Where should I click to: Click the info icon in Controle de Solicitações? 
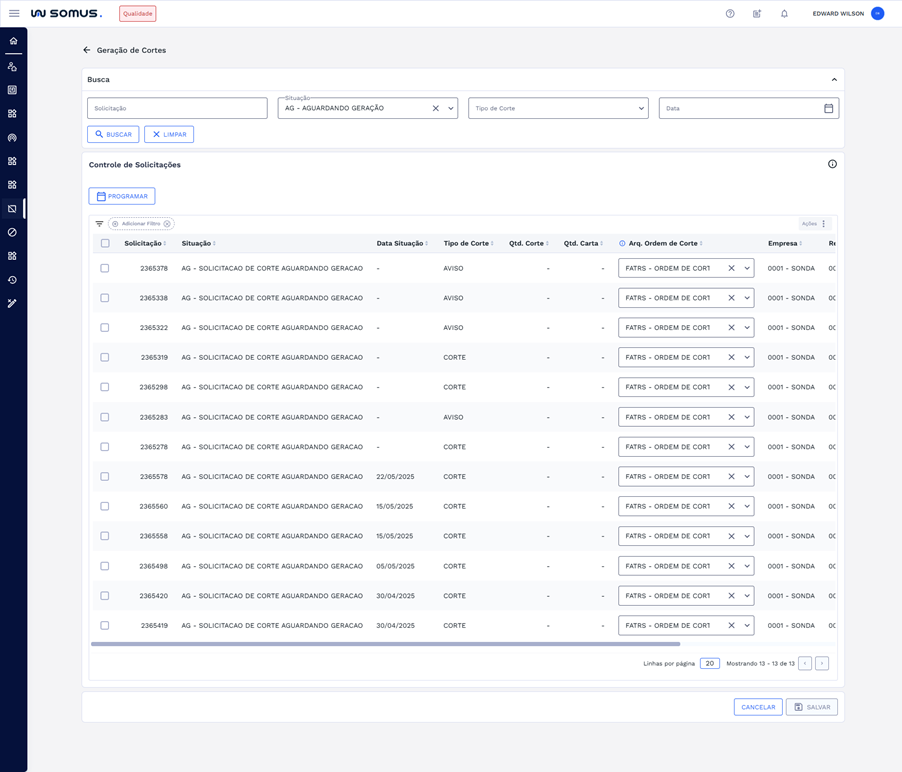coord(832,164)
